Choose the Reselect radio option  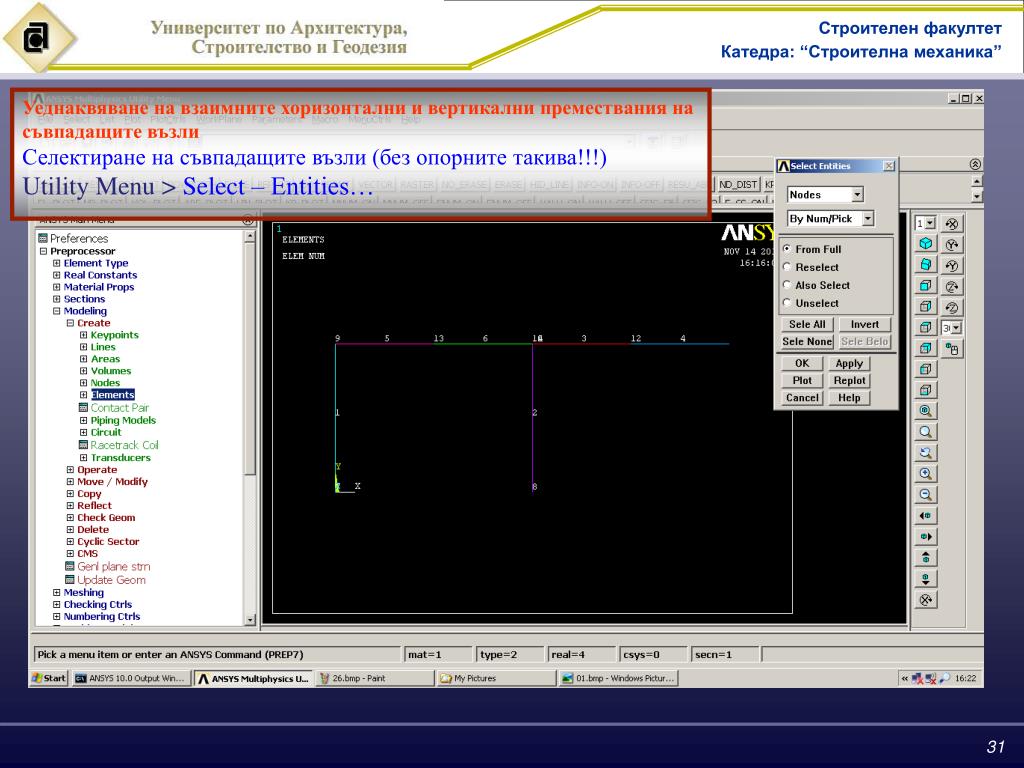787,266
